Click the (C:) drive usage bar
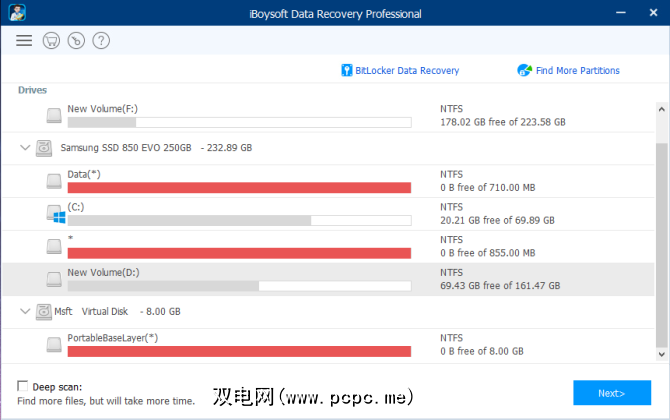The width and height of the screenshot is (670, 420). [x=239, y=220]
